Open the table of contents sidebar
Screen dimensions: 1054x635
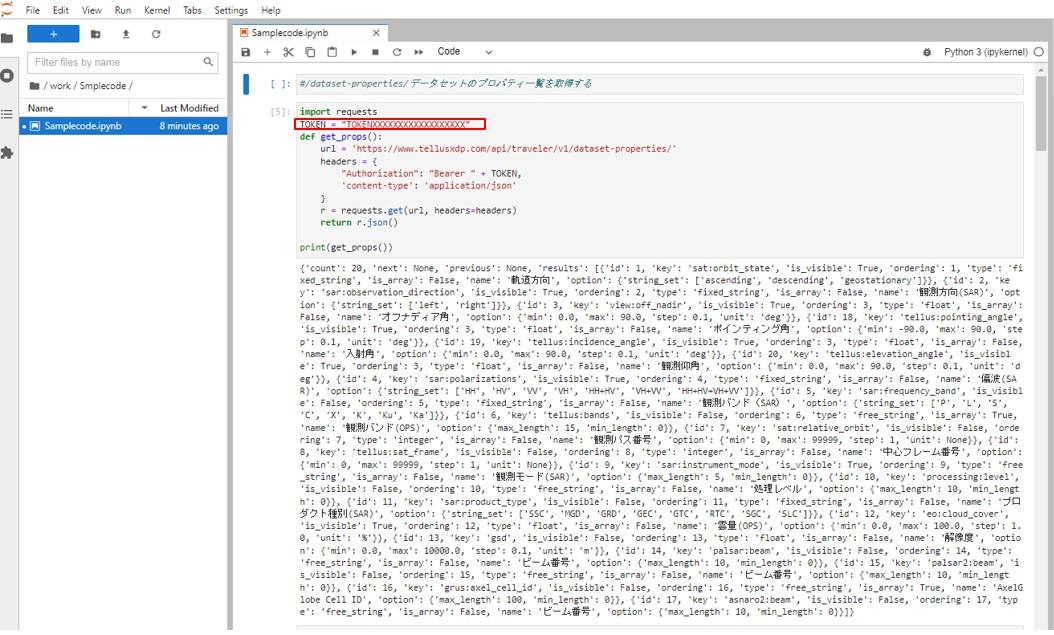[x=7, y=114]
